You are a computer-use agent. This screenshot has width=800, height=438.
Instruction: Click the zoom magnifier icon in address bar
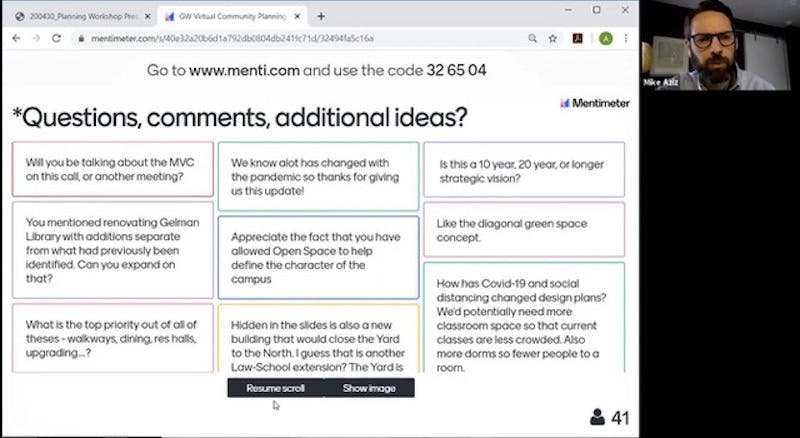coord(533,38)
